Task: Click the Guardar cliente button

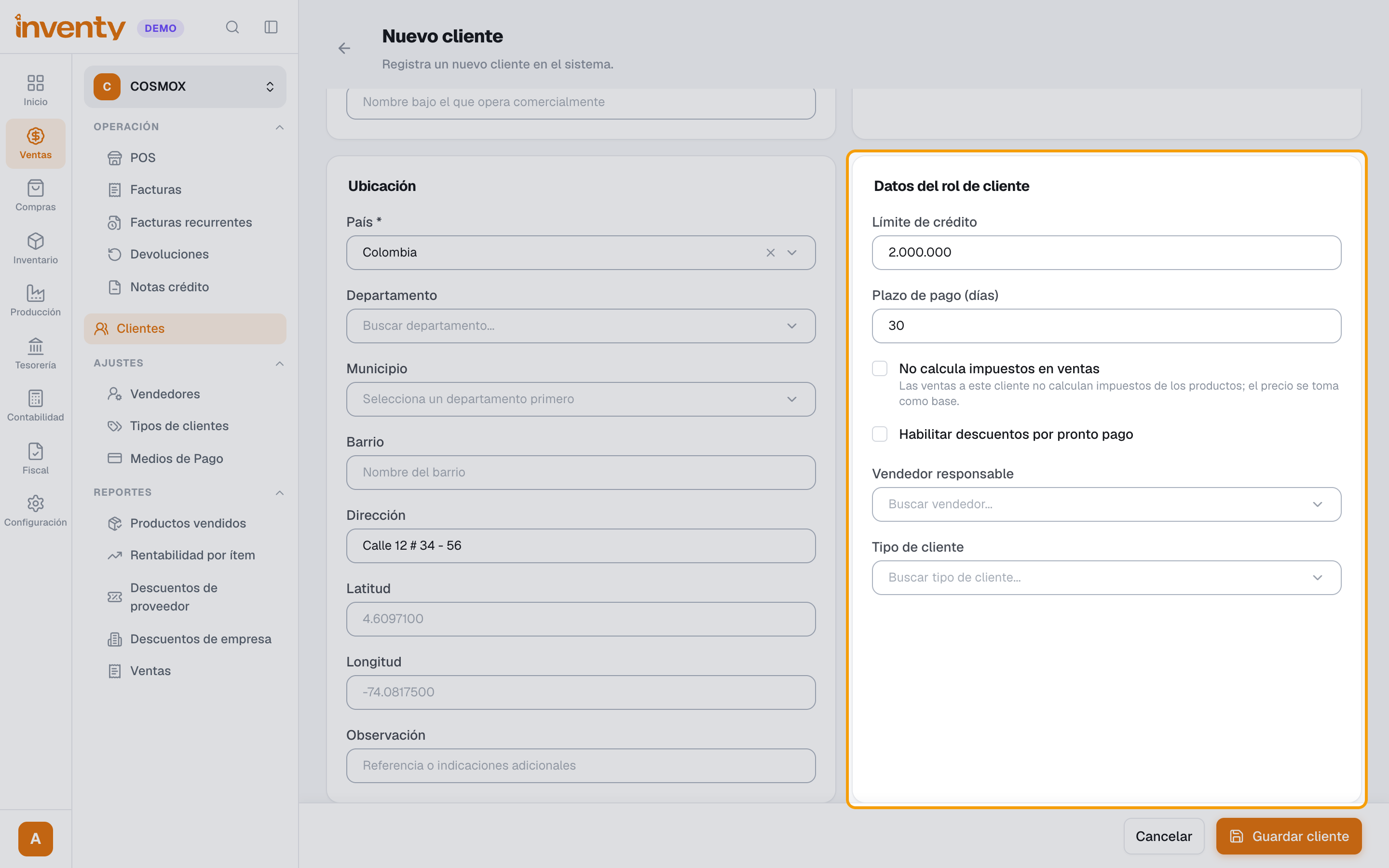Action: click(x=1289, y=837)
